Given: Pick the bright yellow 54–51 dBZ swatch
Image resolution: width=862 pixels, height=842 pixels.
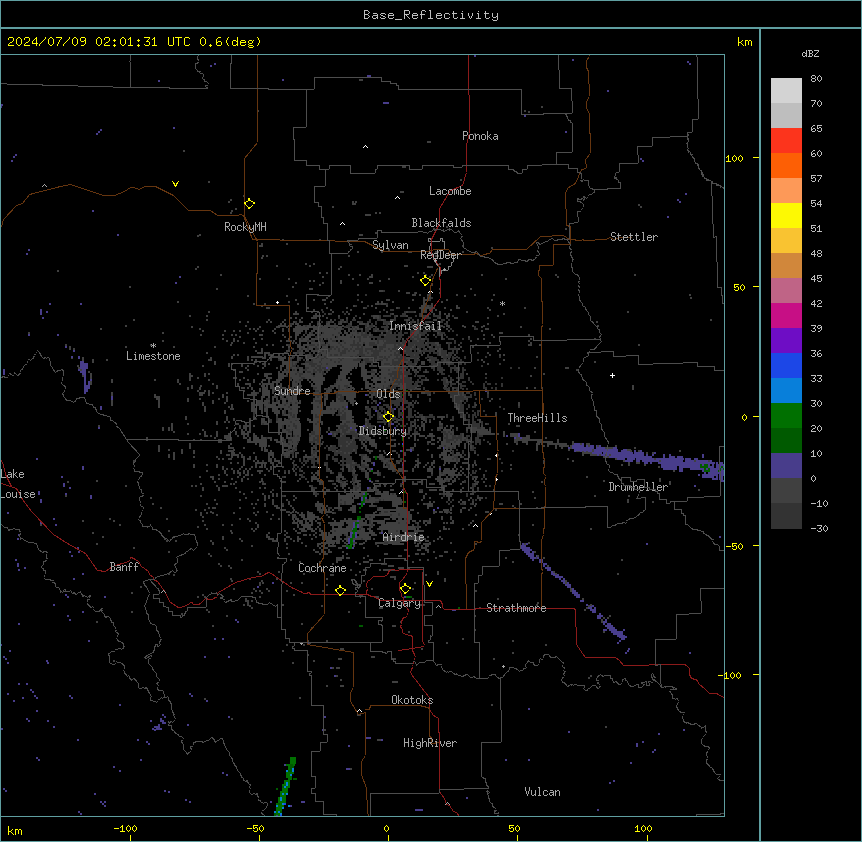Looking at the screenshot, I should point(786,215).
